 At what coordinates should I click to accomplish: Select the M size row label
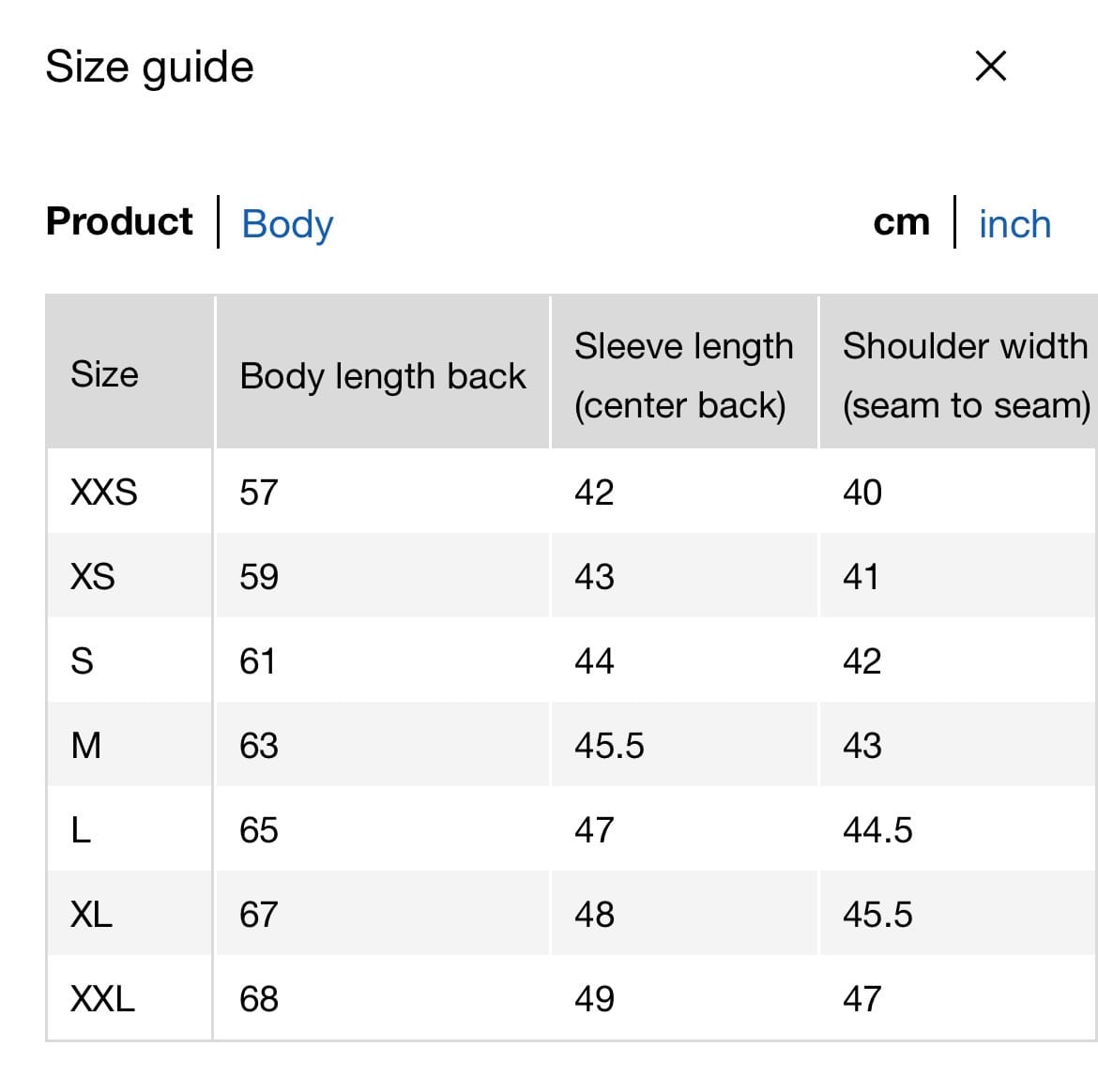86,746
